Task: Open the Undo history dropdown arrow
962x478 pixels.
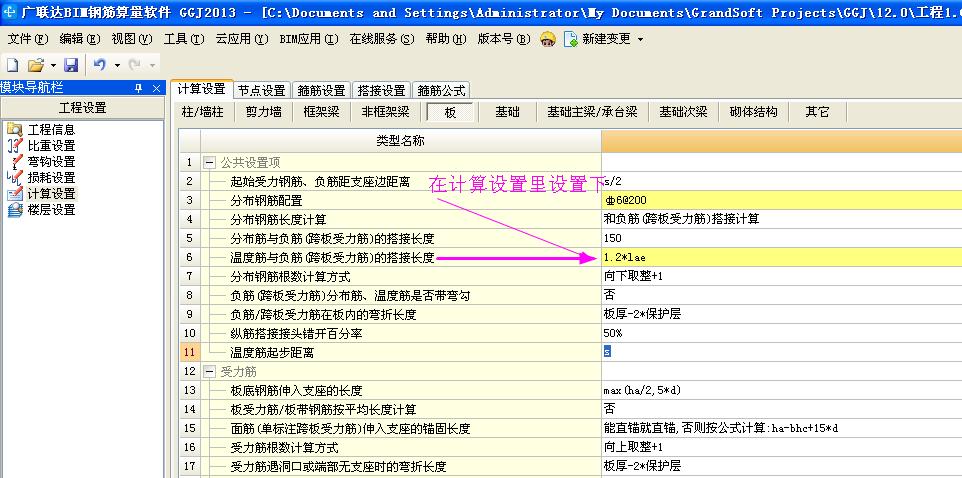Action: click(x=117, y=65)
